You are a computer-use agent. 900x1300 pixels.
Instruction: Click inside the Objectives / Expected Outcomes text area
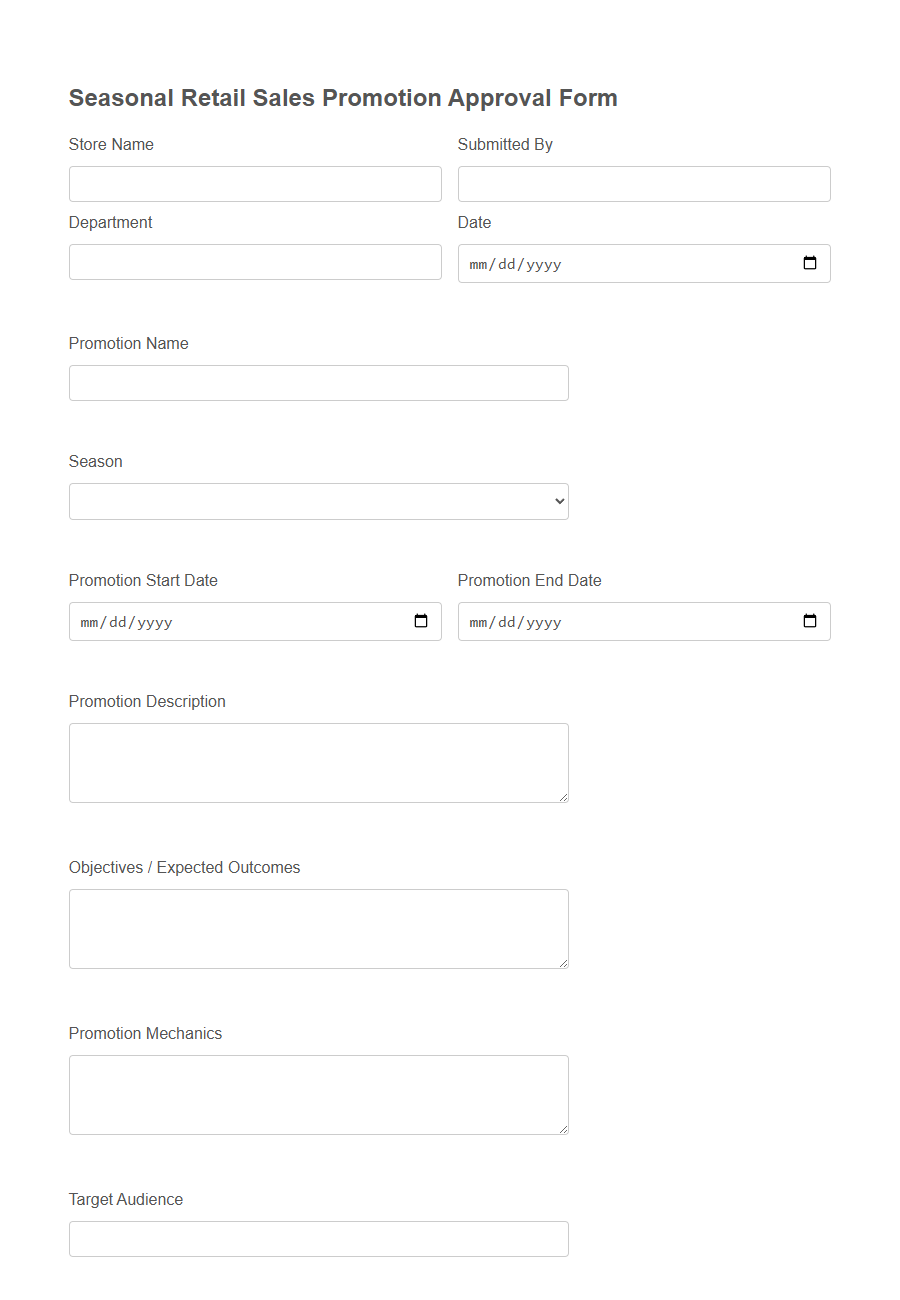tap(318, 927)
